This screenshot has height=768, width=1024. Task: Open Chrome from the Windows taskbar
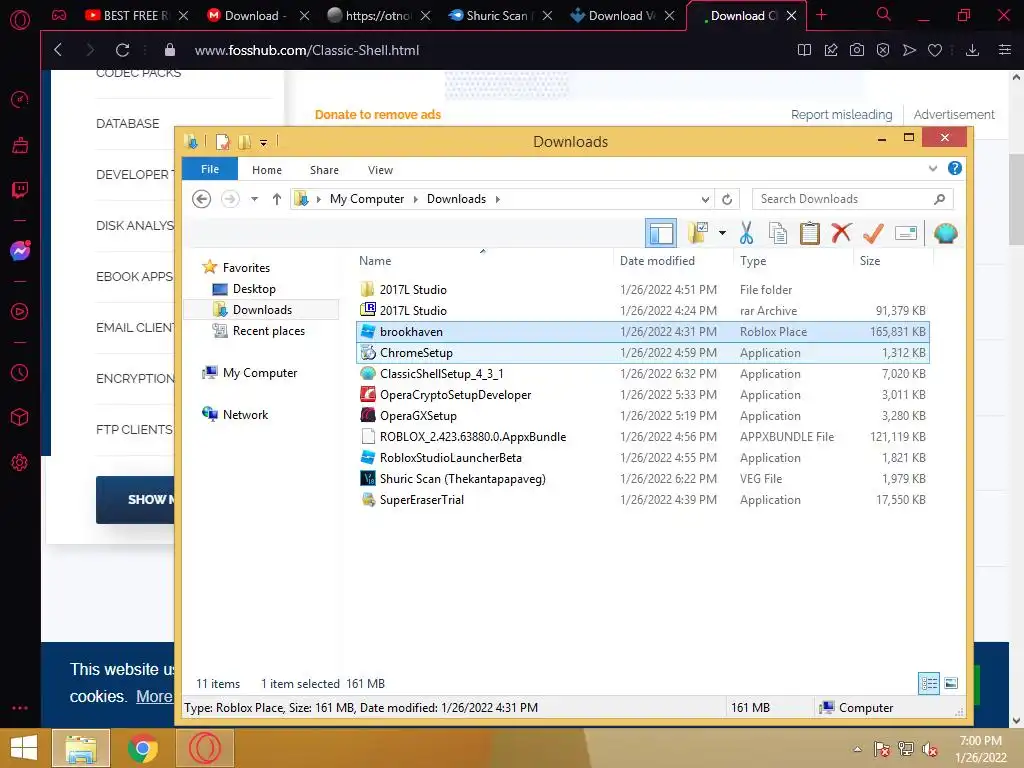tap(142, 748)
